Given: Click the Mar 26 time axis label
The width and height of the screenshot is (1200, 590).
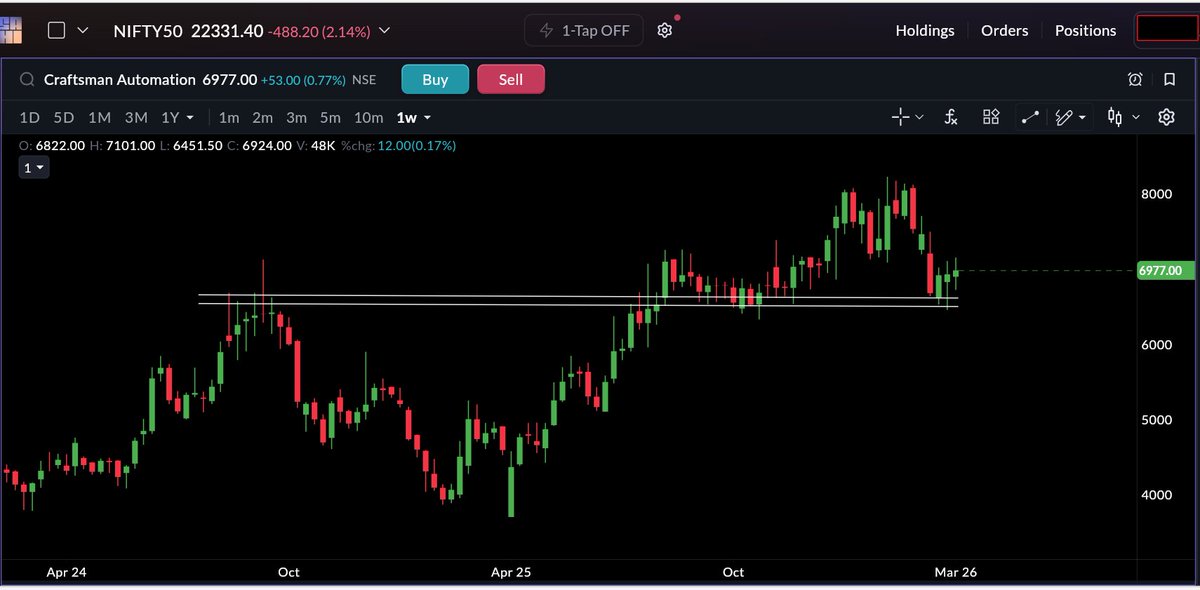Looking at the screenshot, I should [x=955, y=572].
